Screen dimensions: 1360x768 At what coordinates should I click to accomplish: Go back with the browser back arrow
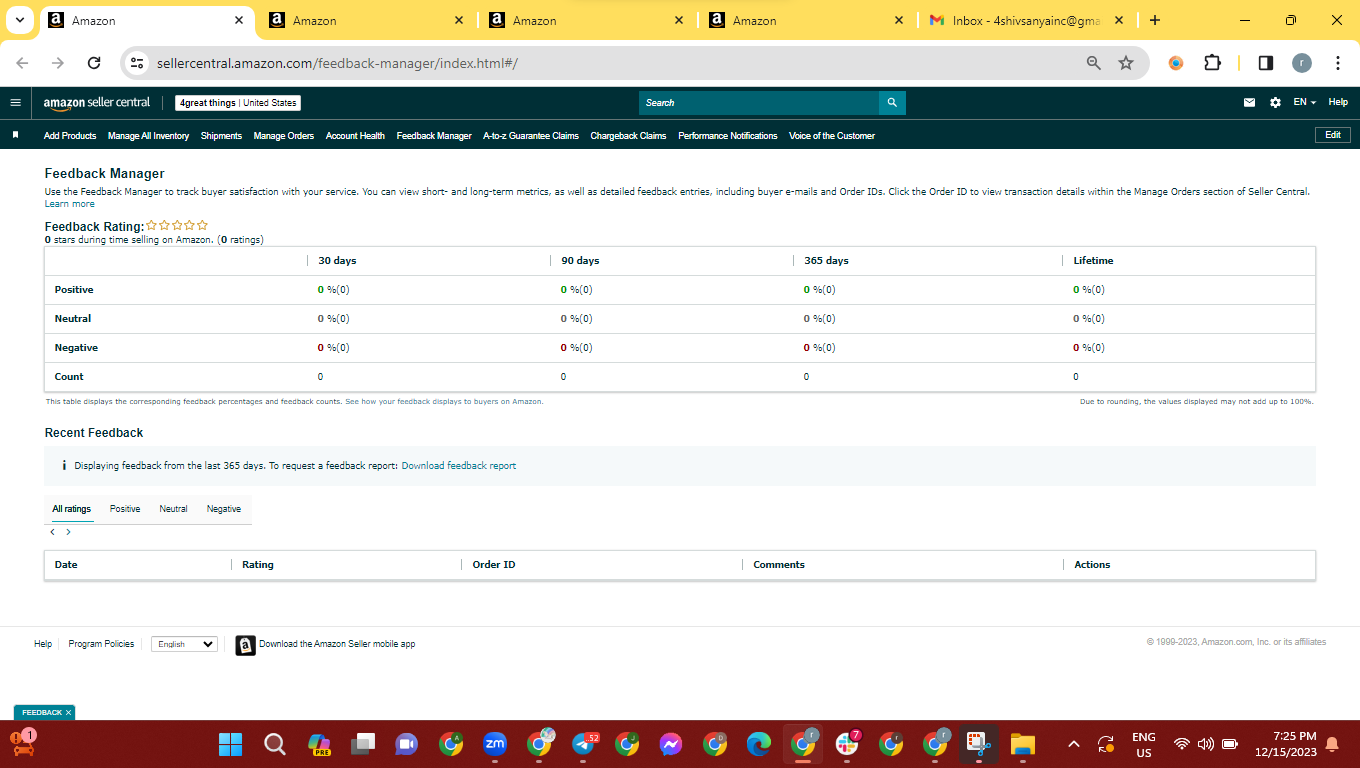[x=22, y=63]
